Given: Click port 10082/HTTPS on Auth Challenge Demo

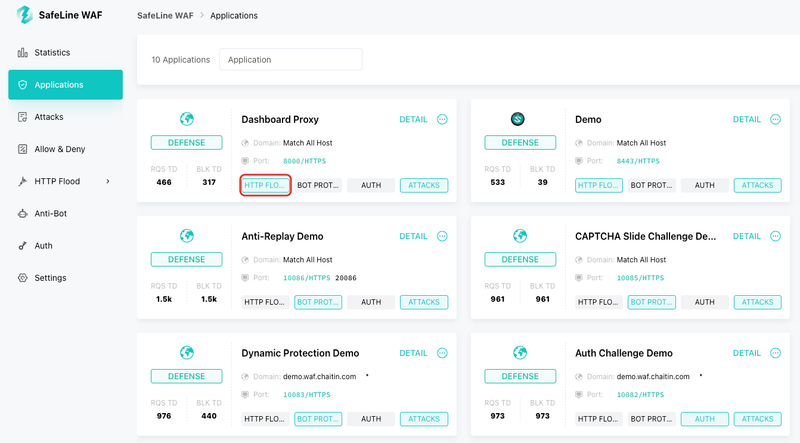Looking at the screenshot, I should pyautogui.click(x=640, y=395).
